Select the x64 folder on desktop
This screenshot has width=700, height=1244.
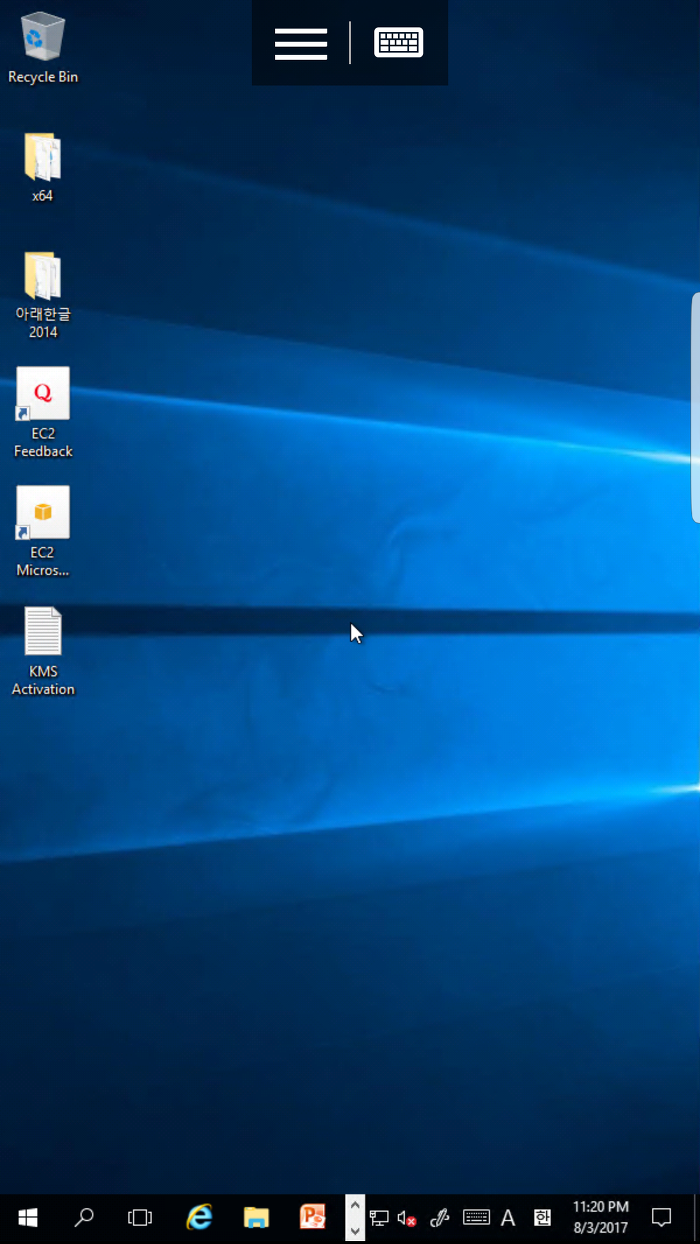42,167
